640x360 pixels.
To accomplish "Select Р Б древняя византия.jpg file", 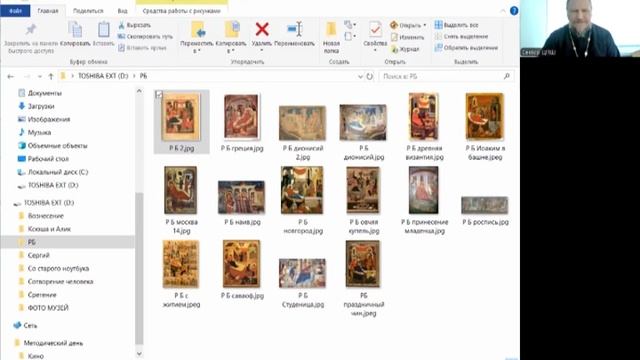I will coord(424,127).
